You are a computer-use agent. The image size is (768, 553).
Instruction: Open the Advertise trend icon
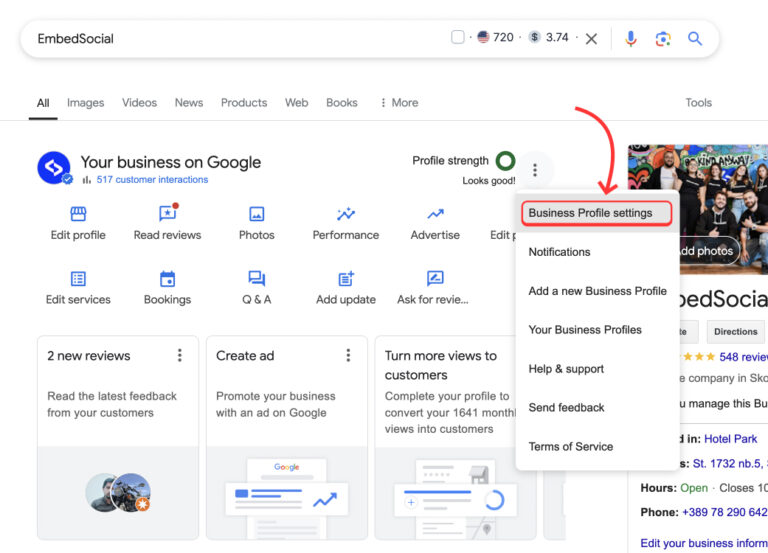click(435, 214)
